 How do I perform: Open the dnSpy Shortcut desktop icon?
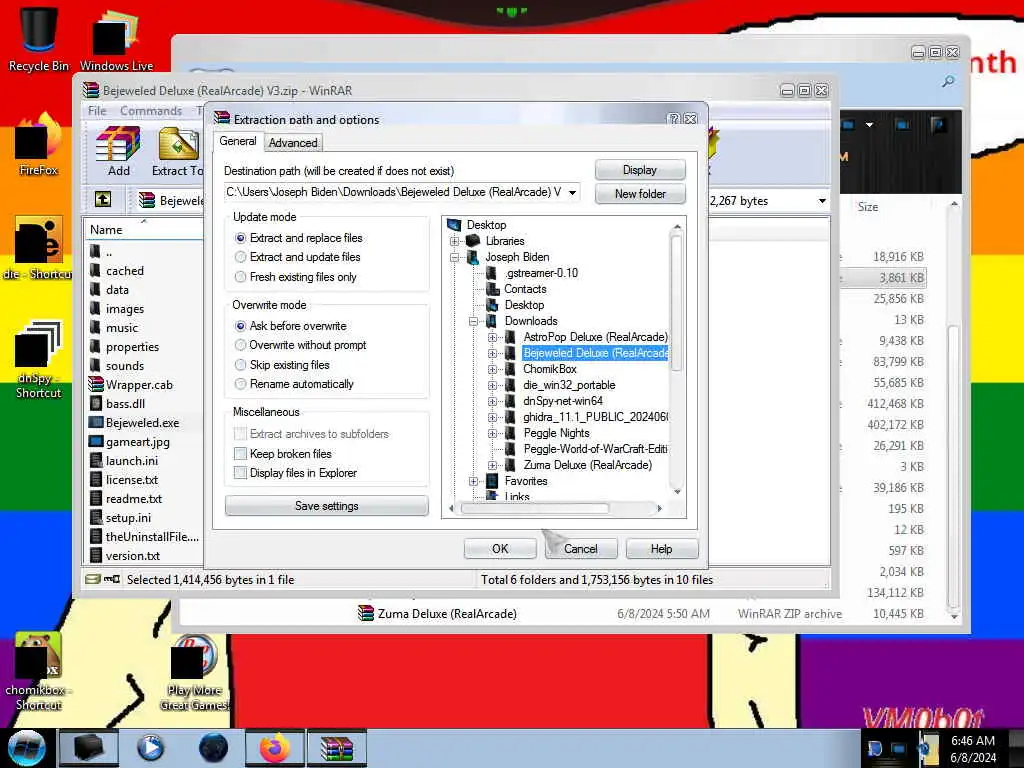pos(39,359)
